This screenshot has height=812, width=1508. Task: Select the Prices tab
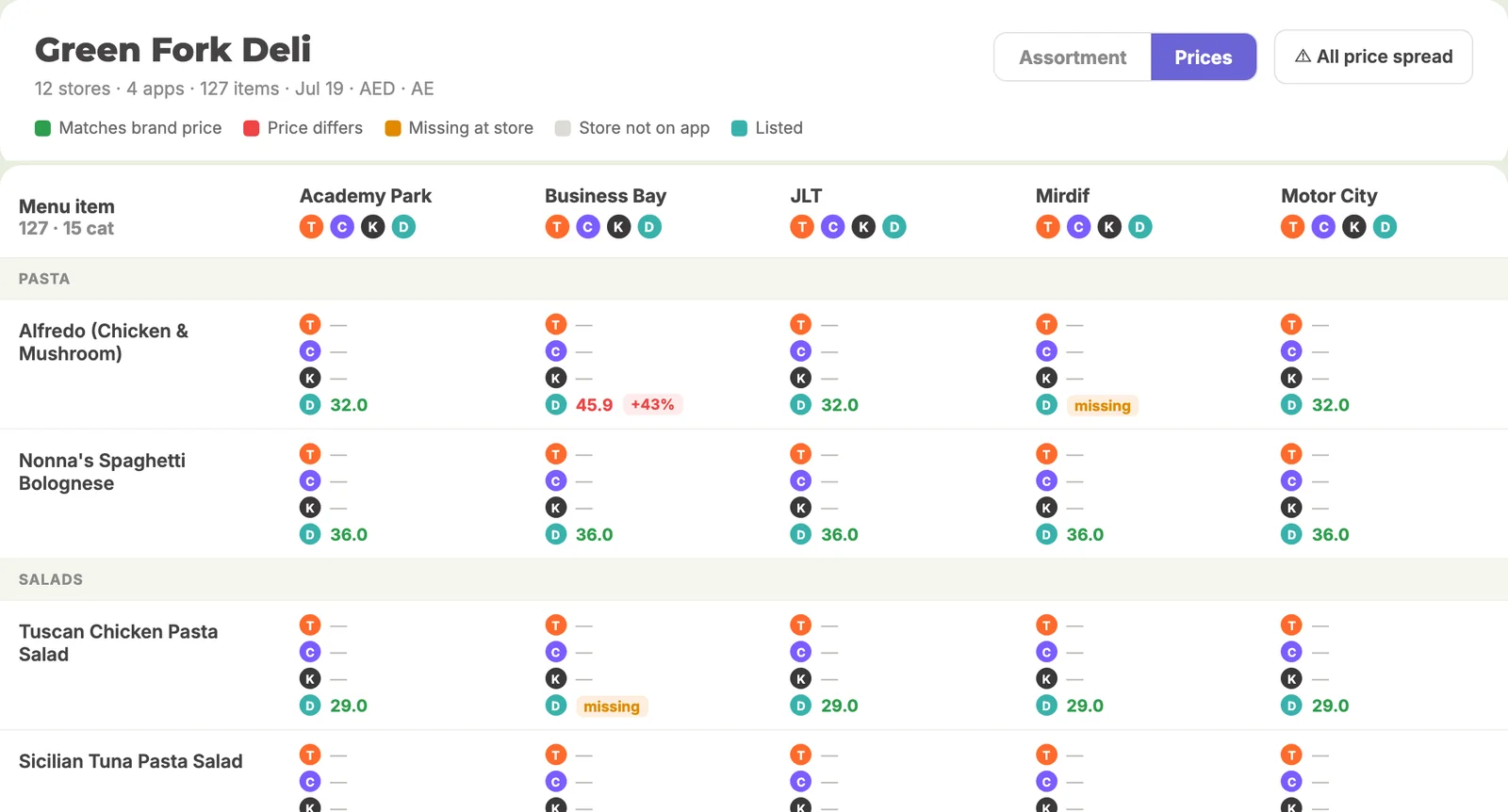point(1204,57)
